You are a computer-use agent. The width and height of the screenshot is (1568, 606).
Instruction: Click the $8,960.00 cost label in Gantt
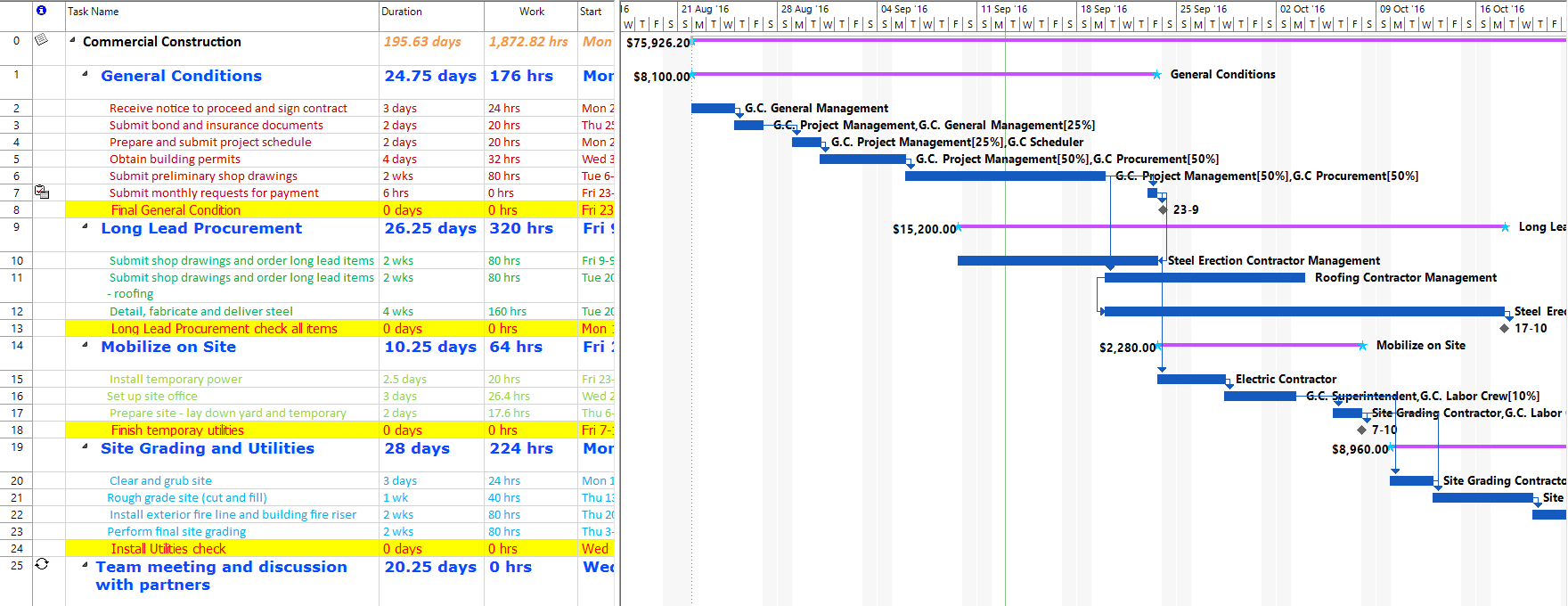click(x=1360, y=449)
